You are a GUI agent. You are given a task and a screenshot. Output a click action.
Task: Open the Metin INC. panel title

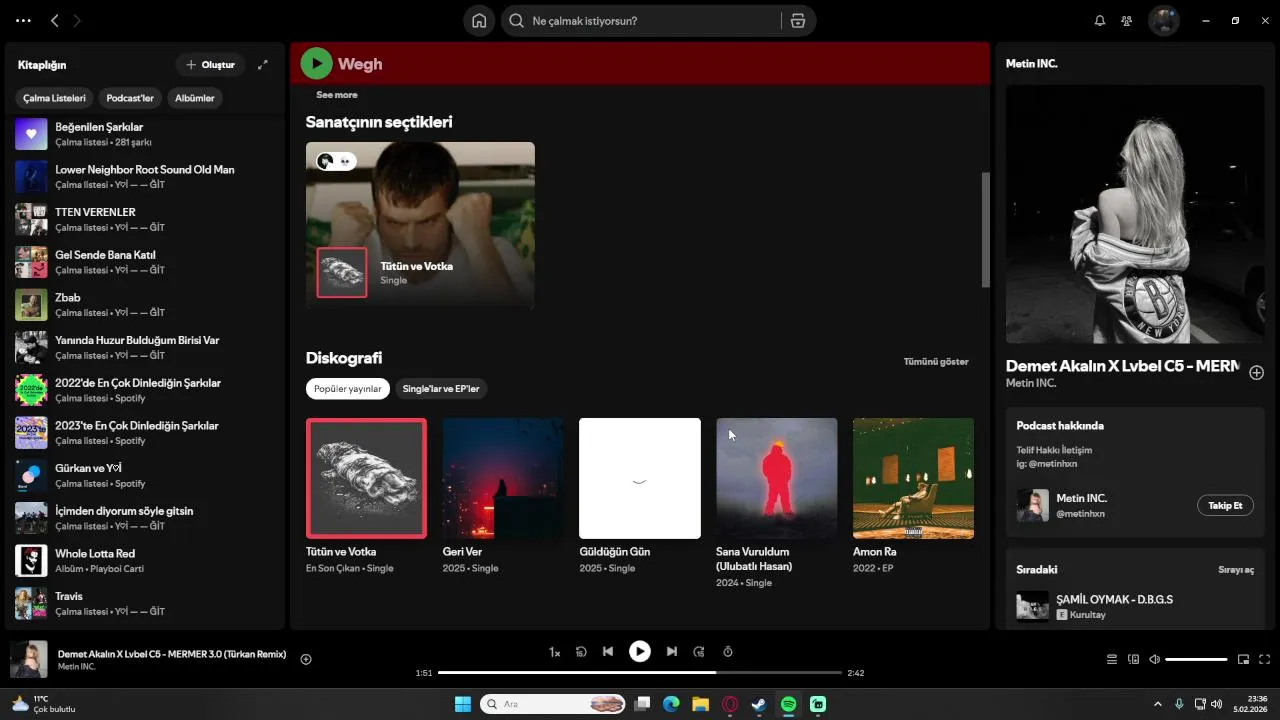[x=1032, y=64]
